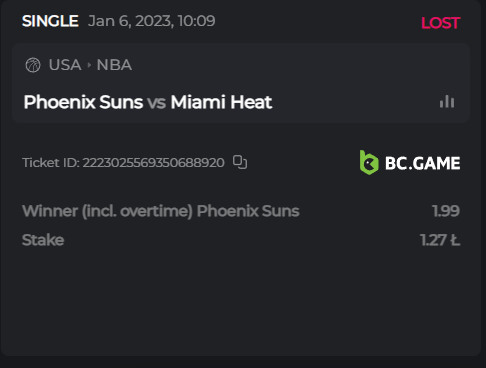
Task: Open match statistics bar chart icon
Action: (x=447, y=102)
